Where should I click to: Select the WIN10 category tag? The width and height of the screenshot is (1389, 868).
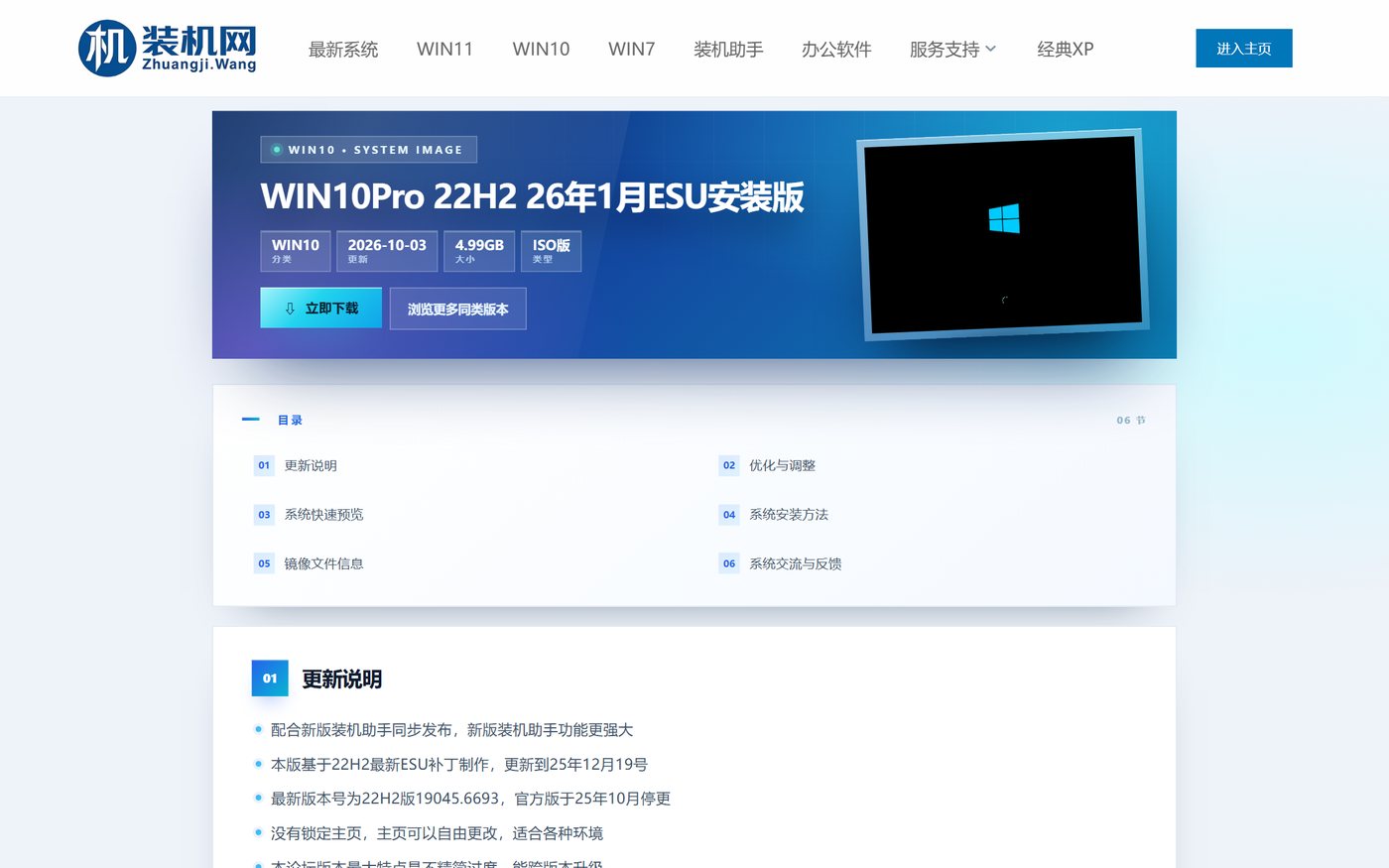pyautogui.click(x=296, y=251)
